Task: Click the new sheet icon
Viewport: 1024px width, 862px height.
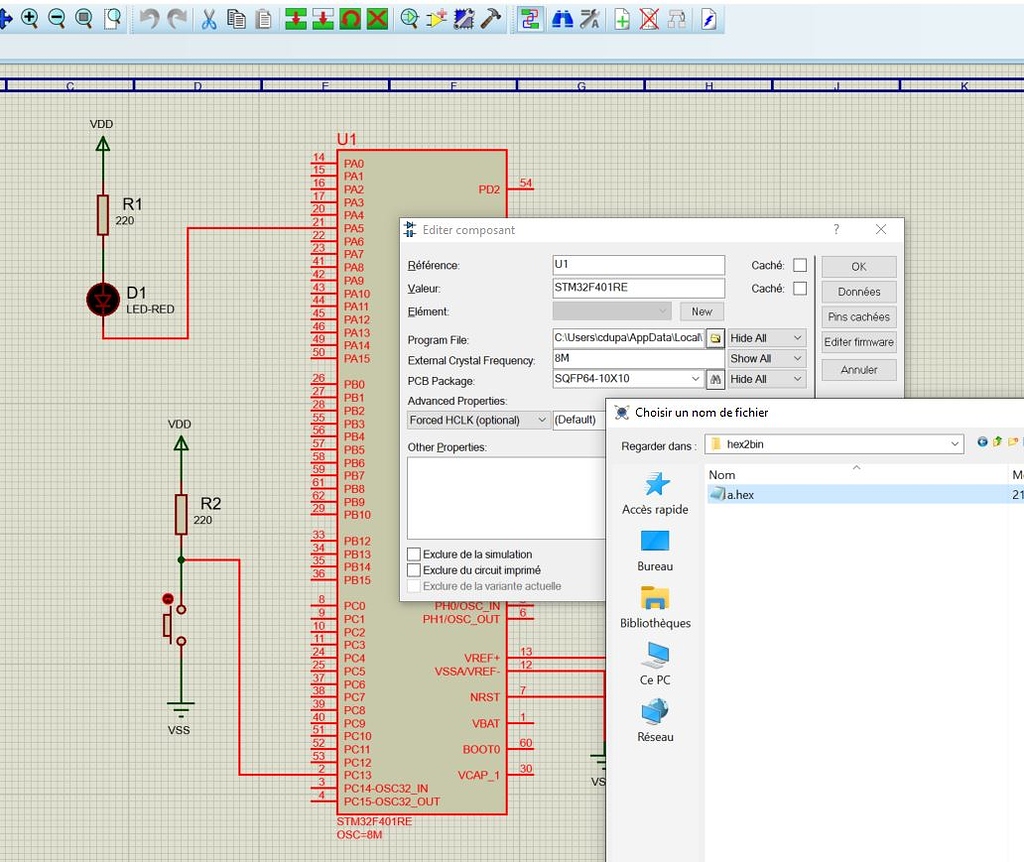Action: (x=621, y=18)
